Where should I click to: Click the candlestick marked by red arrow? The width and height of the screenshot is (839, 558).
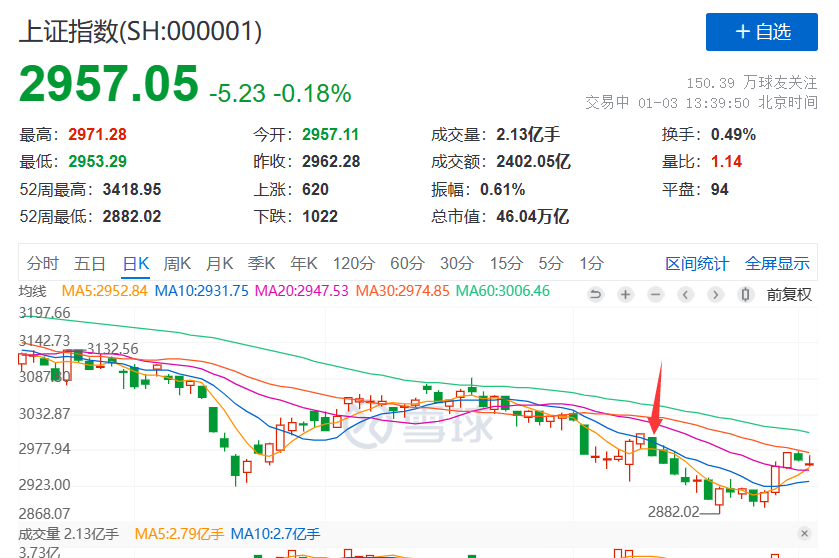tap(652, 446)
